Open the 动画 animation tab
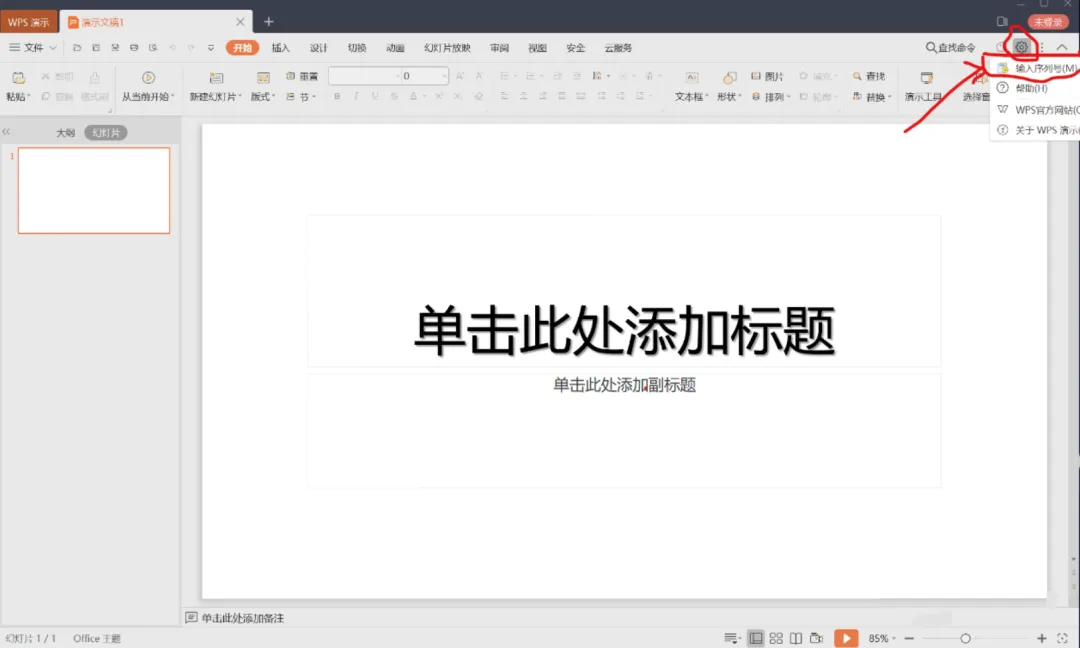The image size is (1080, 648). coord(395,48)
